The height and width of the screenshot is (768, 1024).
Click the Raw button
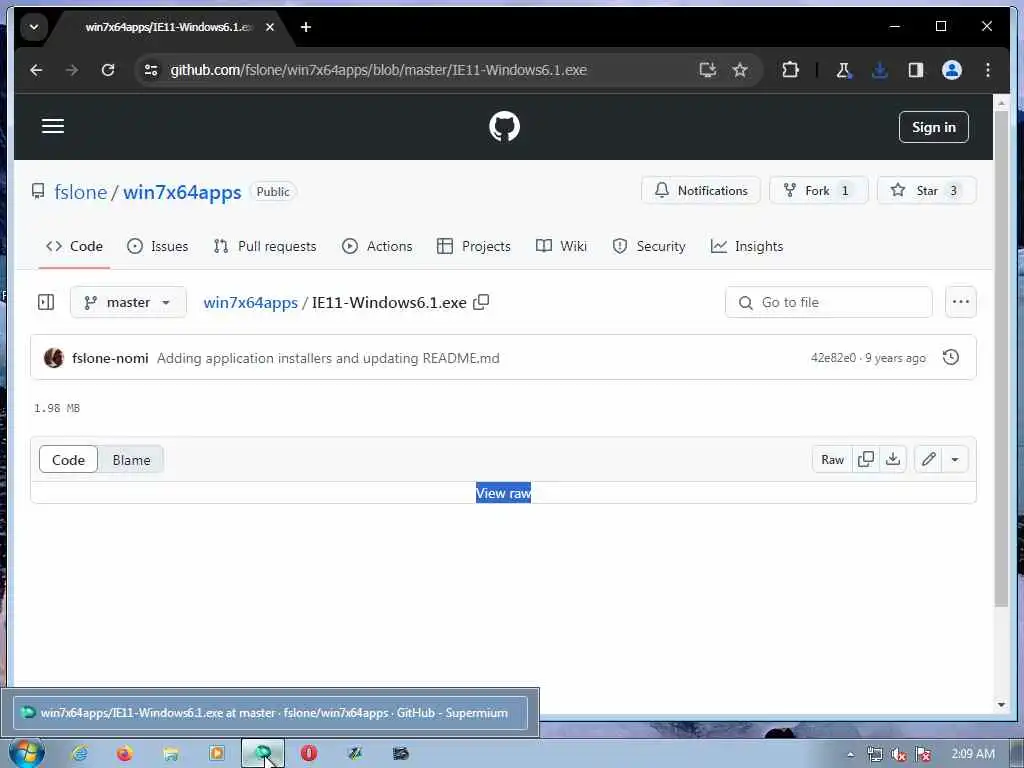click(832, 460)
